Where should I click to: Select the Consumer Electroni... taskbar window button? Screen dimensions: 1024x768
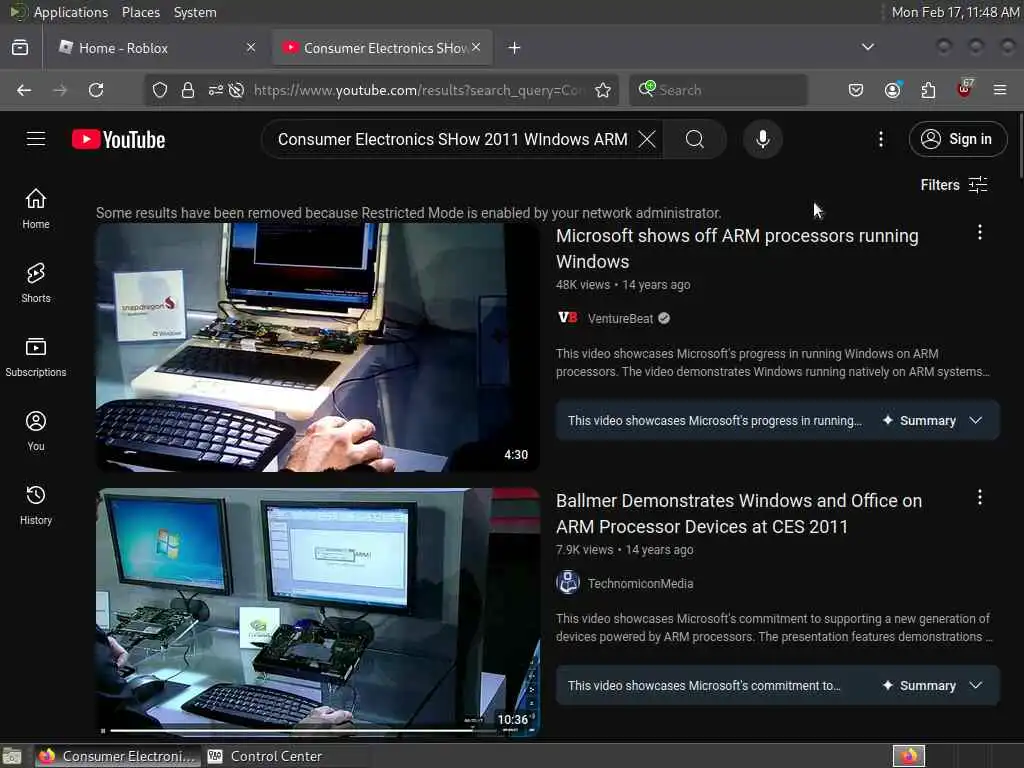click(118, 756)
